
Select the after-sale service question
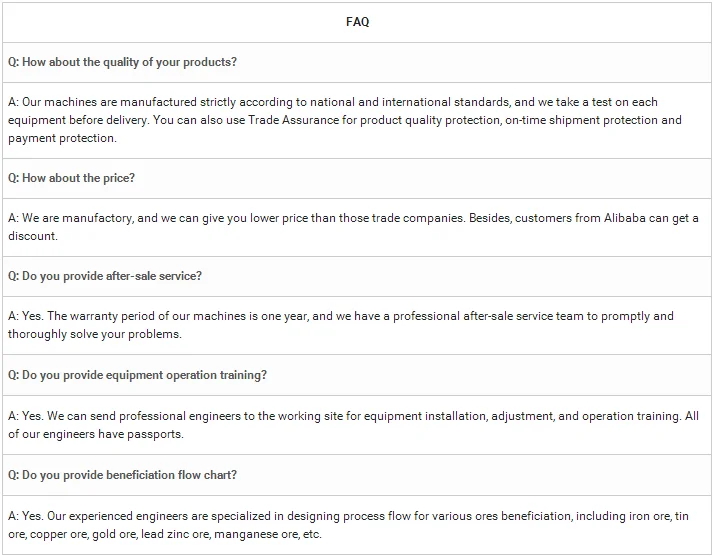tap(105, 276)
